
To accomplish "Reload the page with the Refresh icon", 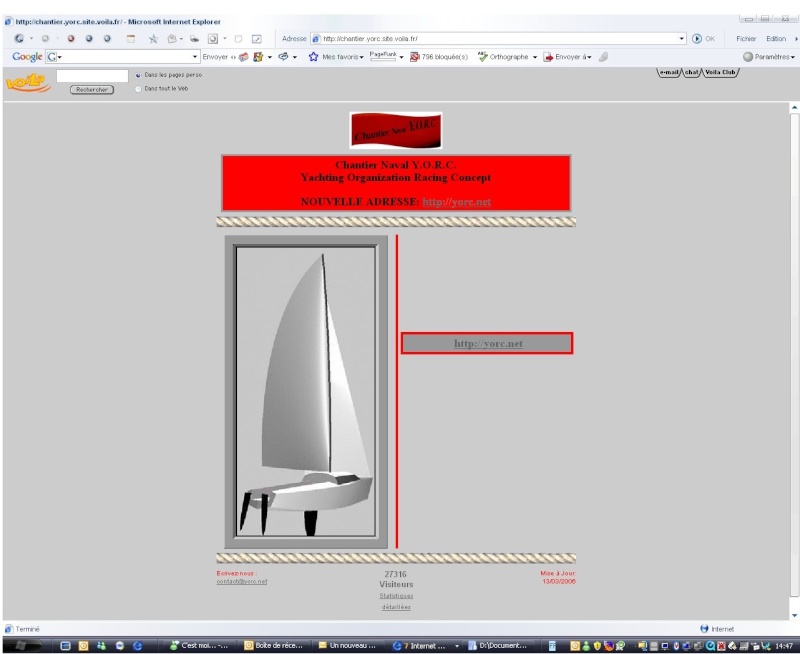I will [89, 38].
